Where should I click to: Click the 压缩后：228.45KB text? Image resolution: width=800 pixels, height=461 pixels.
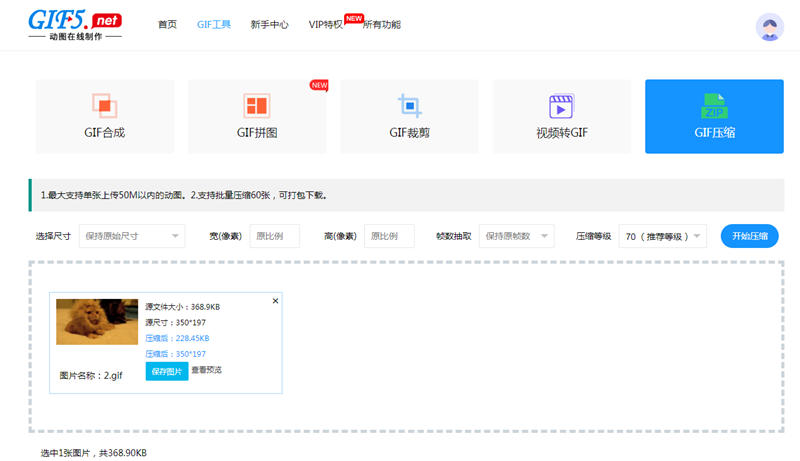pos(177,338)
